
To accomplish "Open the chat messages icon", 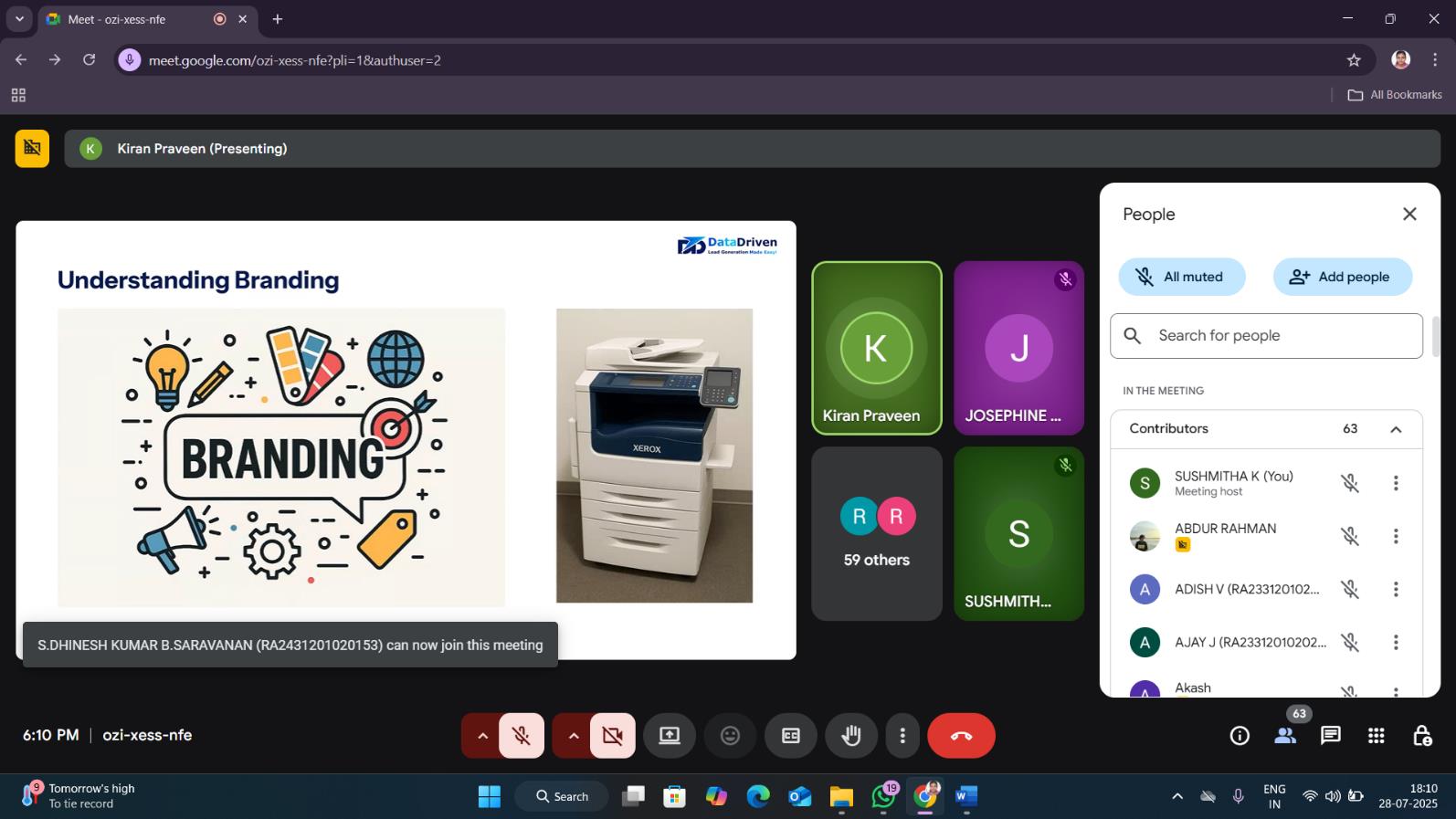I will [x=1330, y=736].
